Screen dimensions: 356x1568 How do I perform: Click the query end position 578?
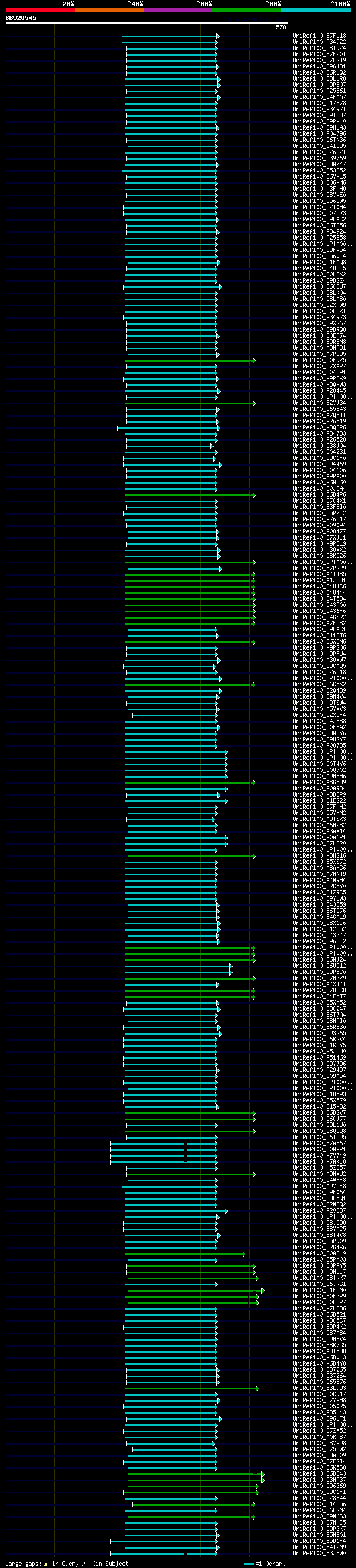[x=281, y=27]
